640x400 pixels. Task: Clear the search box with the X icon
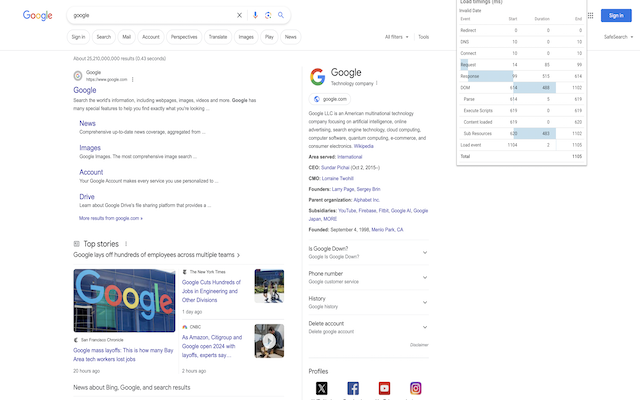click(239, 16)
